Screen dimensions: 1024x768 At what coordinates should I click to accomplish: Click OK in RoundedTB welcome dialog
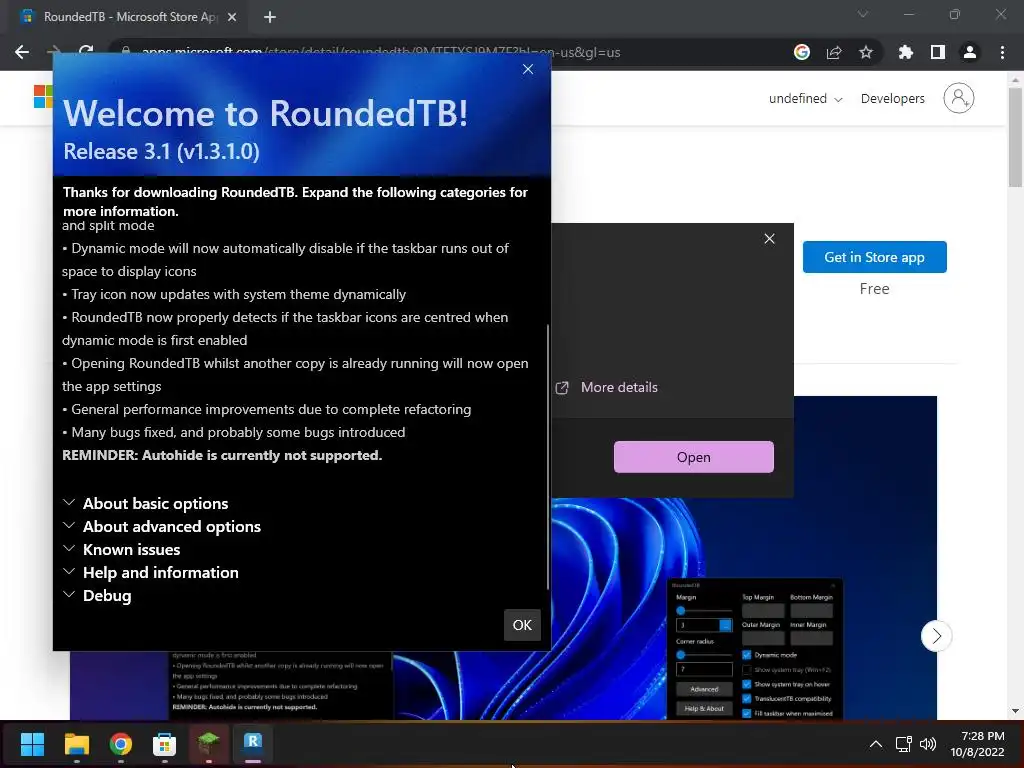(522, 625)
